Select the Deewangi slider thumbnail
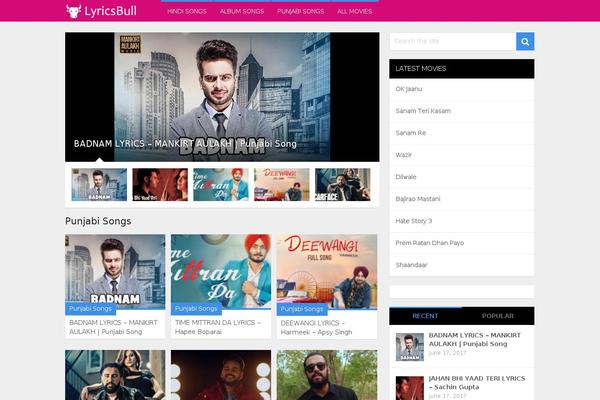600x400 pixels. point(282,184)
